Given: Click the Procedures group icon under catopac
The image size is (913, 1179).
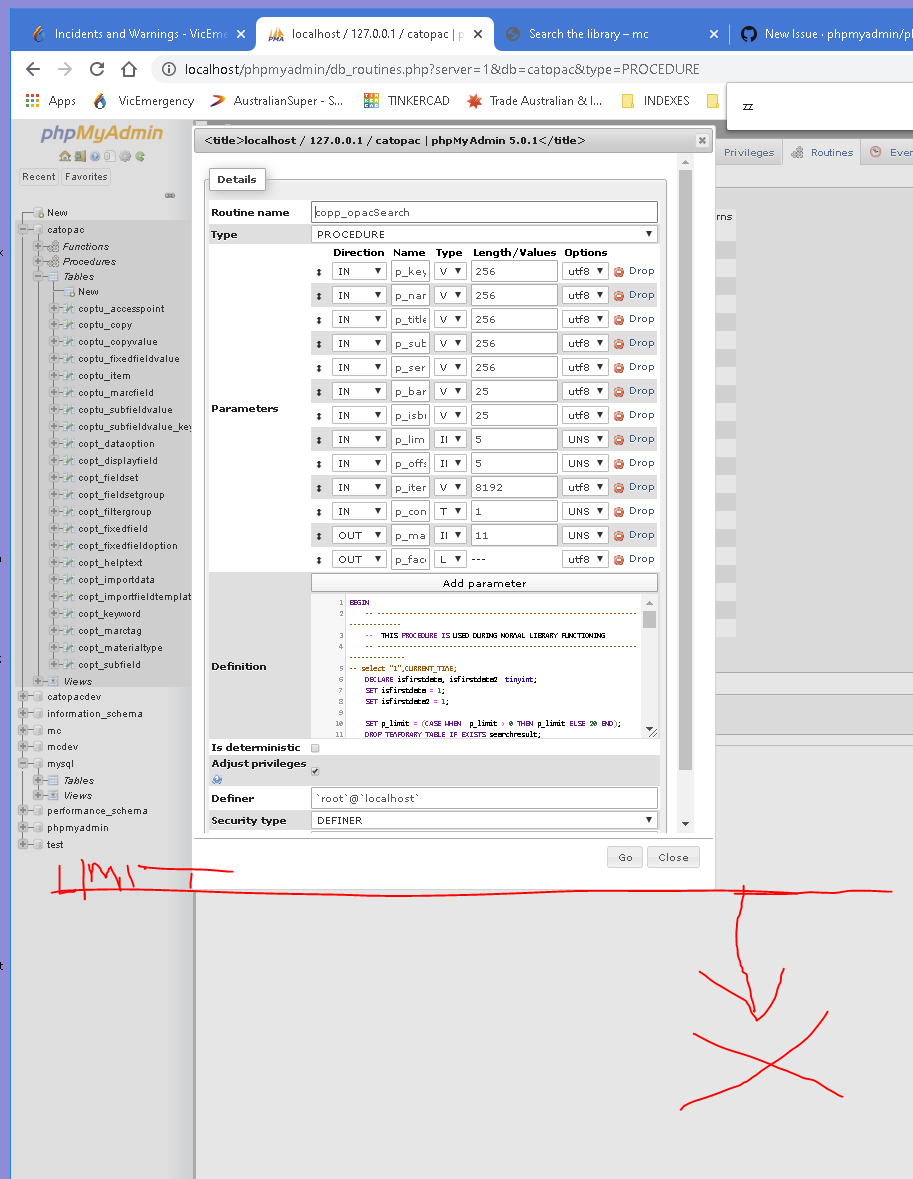Looking at the screenshot, I should pyautogui.click(x=53, y=262).
